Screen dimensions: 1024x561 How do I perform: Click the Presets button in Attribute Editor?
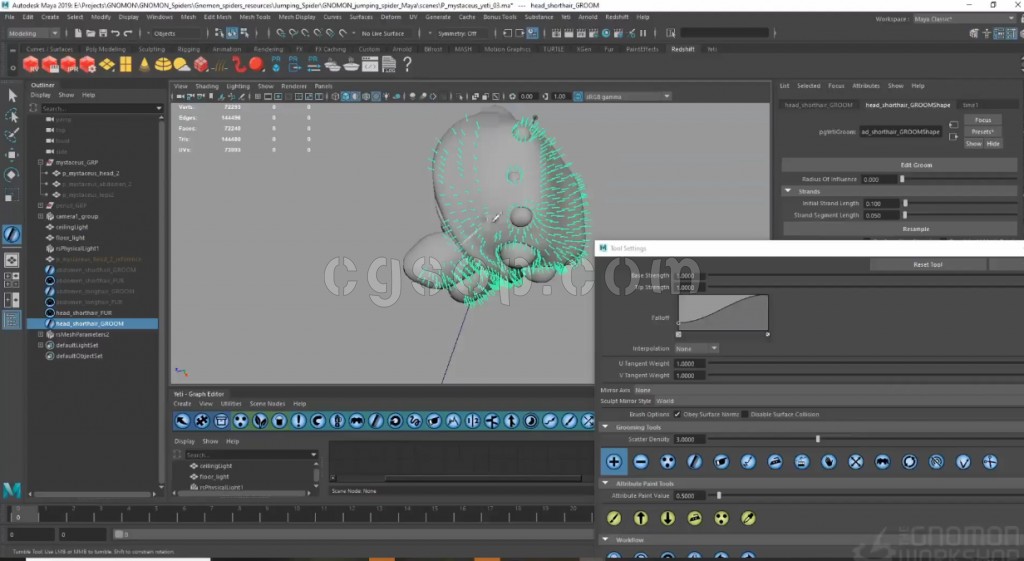(x=983, y=132)
